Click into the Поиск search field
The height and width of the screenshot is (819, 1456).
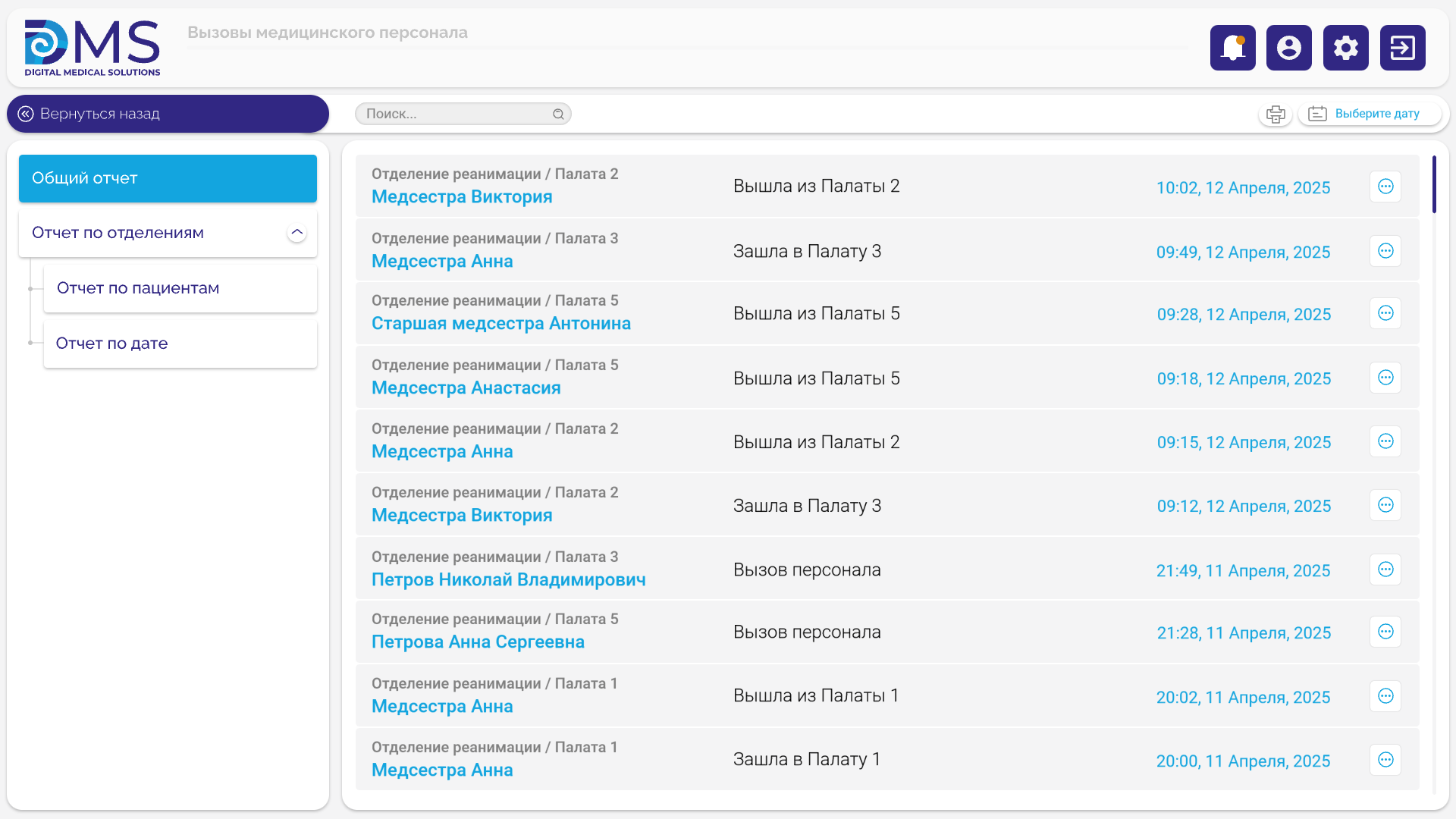(455, 114)
